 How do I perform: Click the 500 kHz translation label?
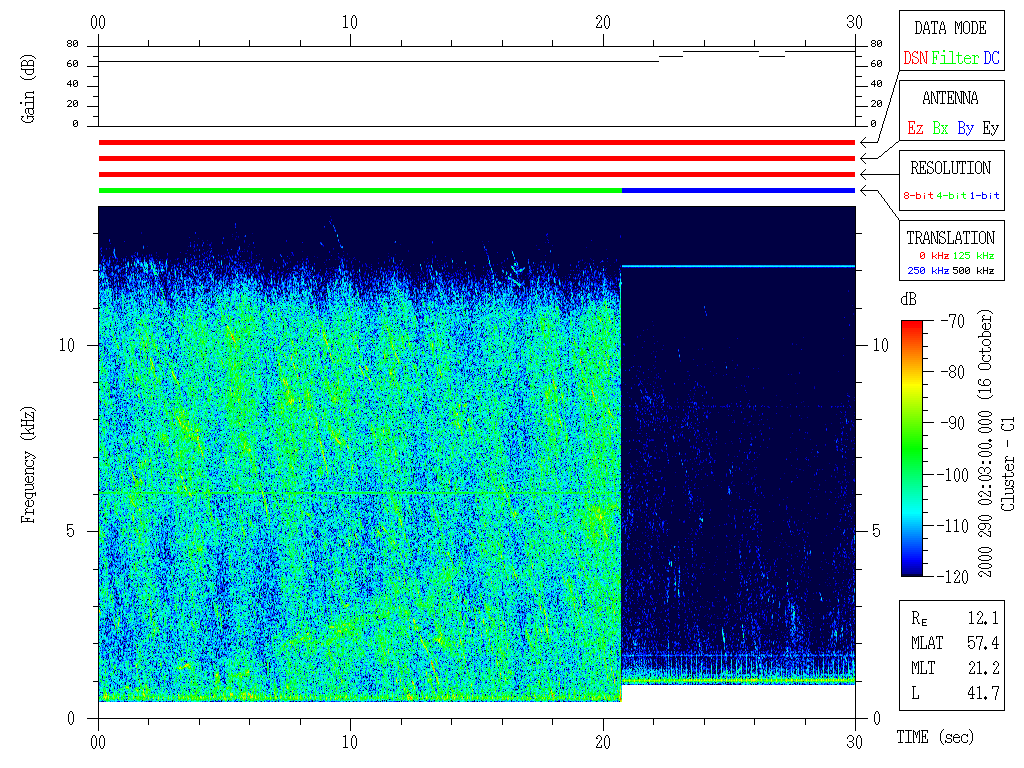973,271
